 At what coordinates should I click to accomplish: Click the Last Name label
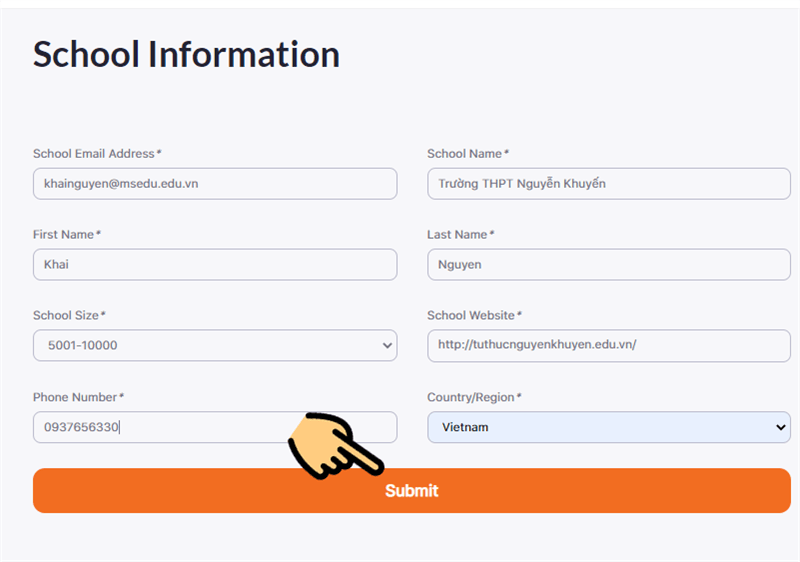coord(460,235)
